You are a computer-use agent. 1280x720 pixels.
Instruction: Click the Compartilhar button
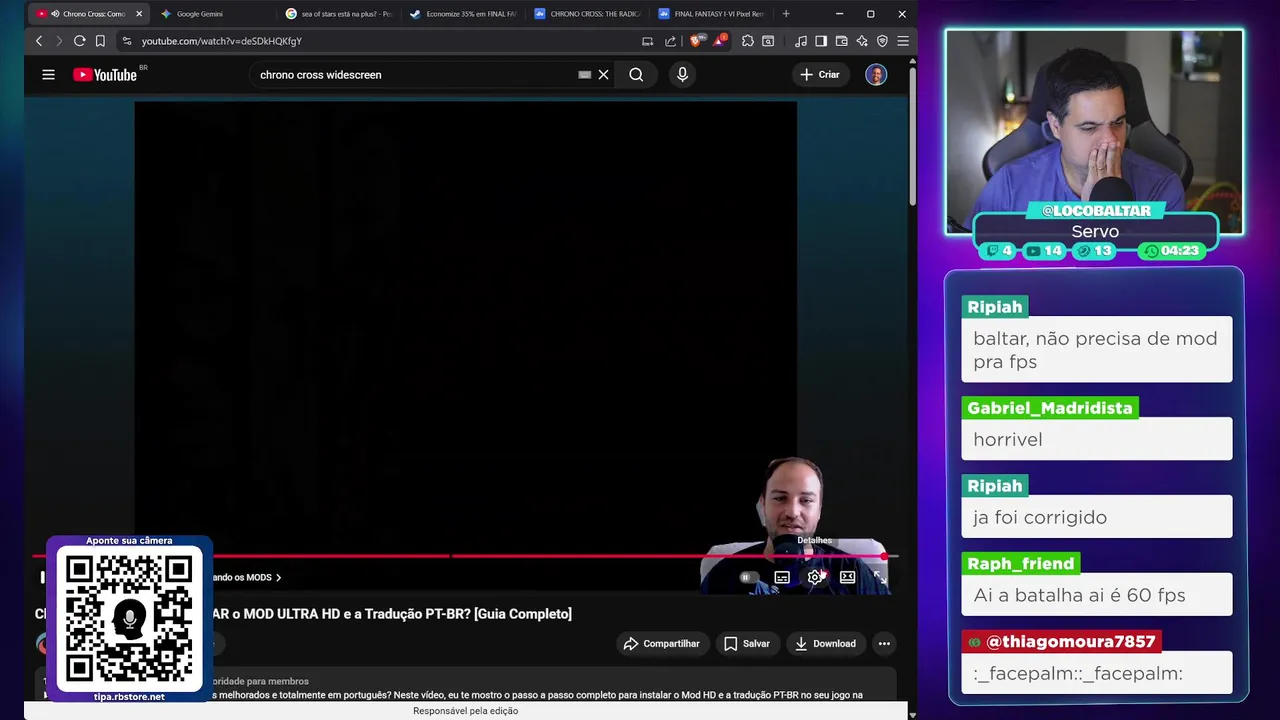(661, 644)
